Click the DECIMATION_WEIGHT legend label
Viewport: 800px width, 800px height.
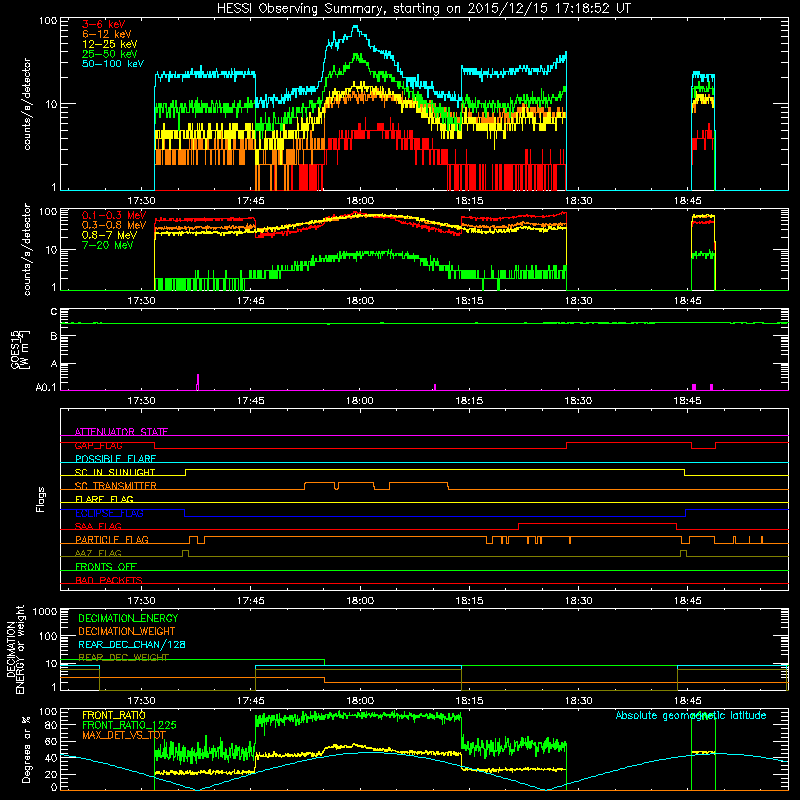127,631
